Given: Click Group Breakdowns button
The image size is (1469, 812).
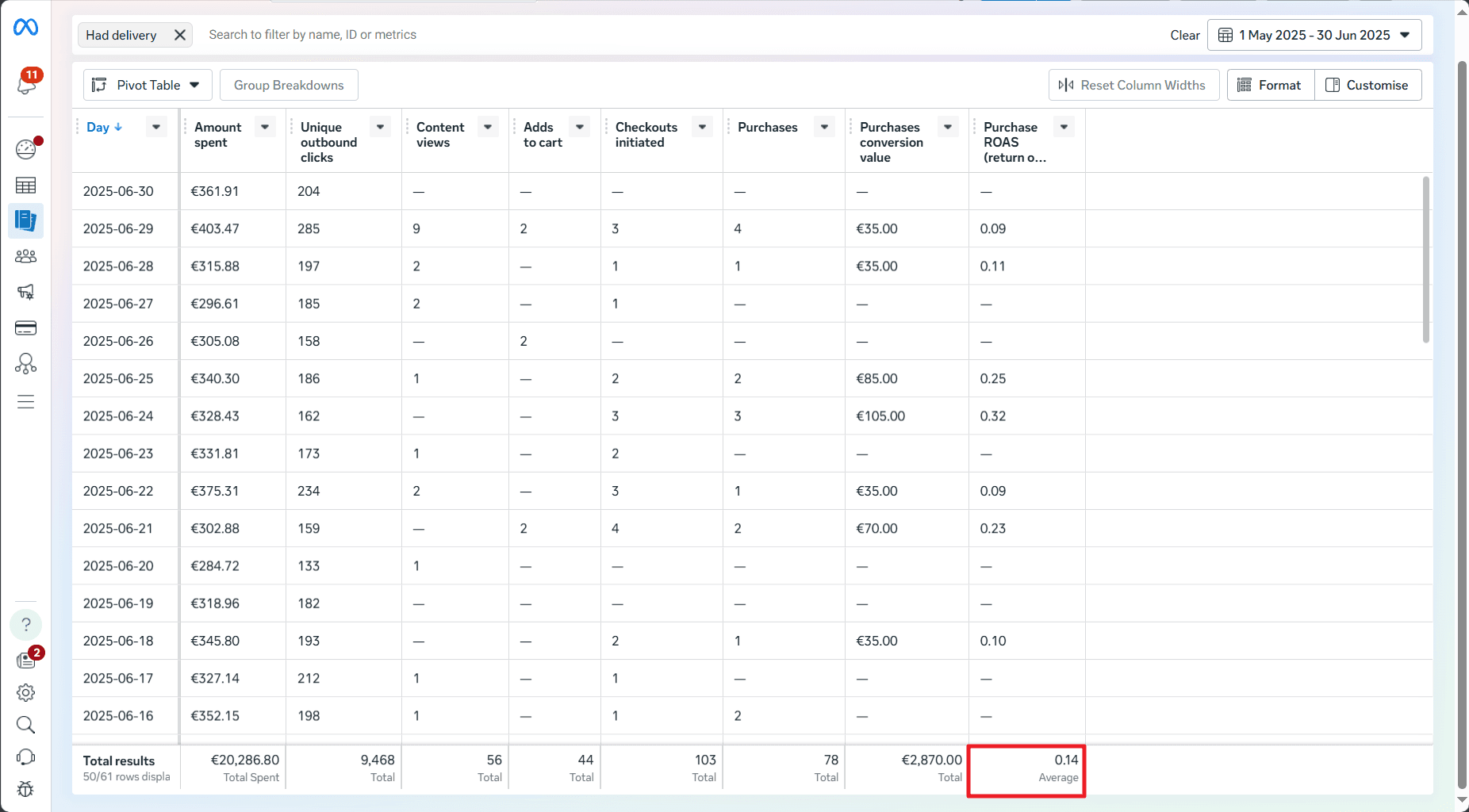Looking at the screenshot, I should point(289,85).
